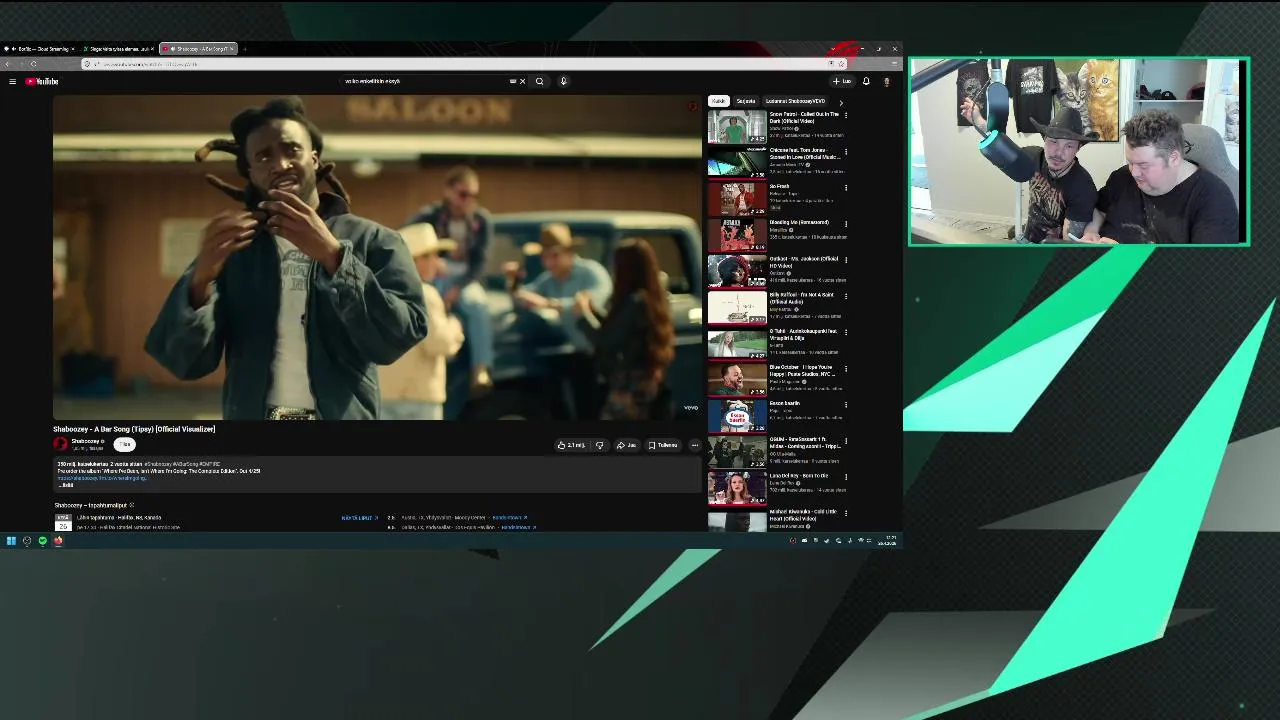Click the Shaboozey video player
This screenshot has width=1280, height=720.
click(377, 257)
